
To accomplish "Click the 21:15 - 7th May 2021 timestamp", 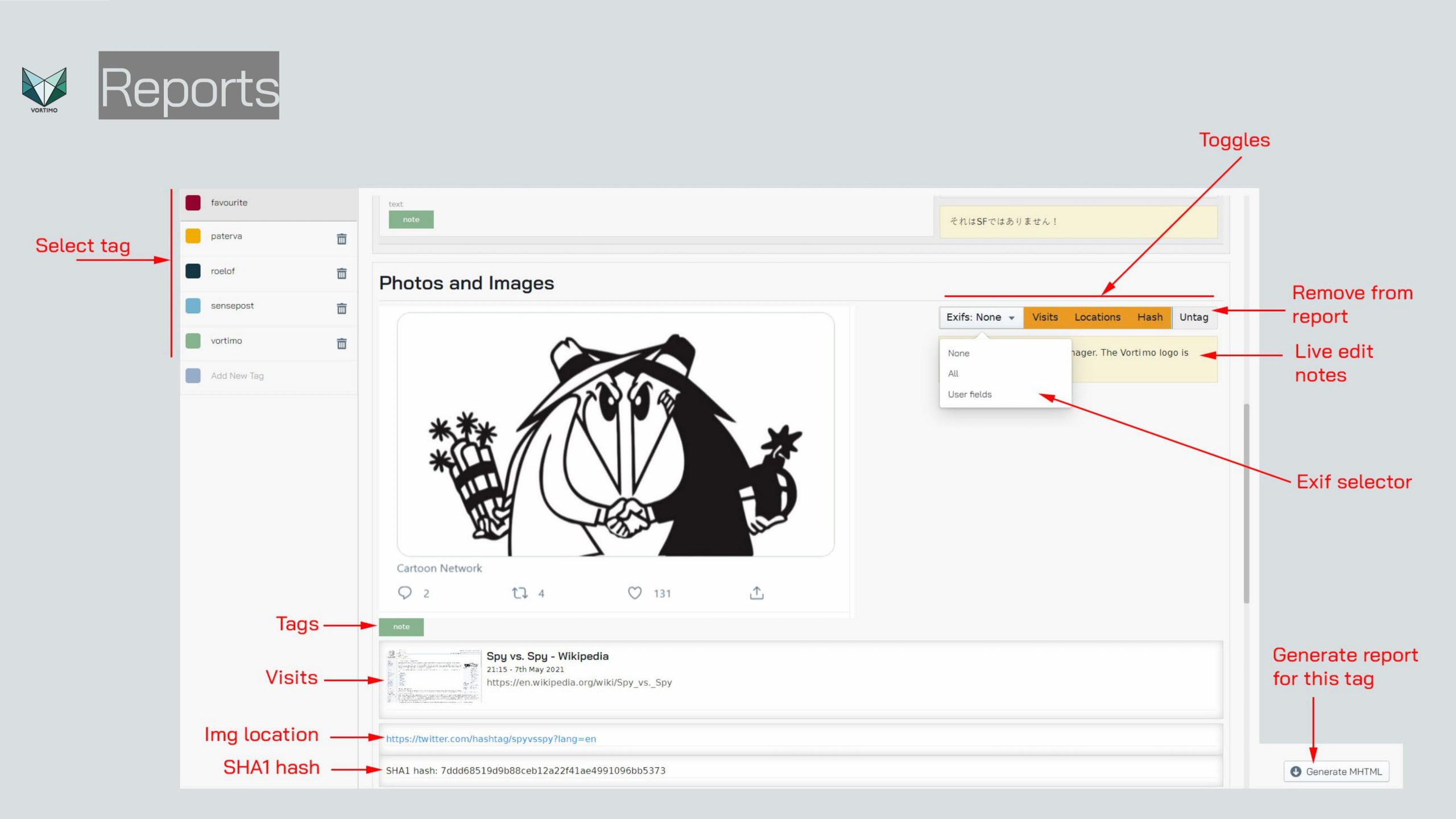I will 525,669.
